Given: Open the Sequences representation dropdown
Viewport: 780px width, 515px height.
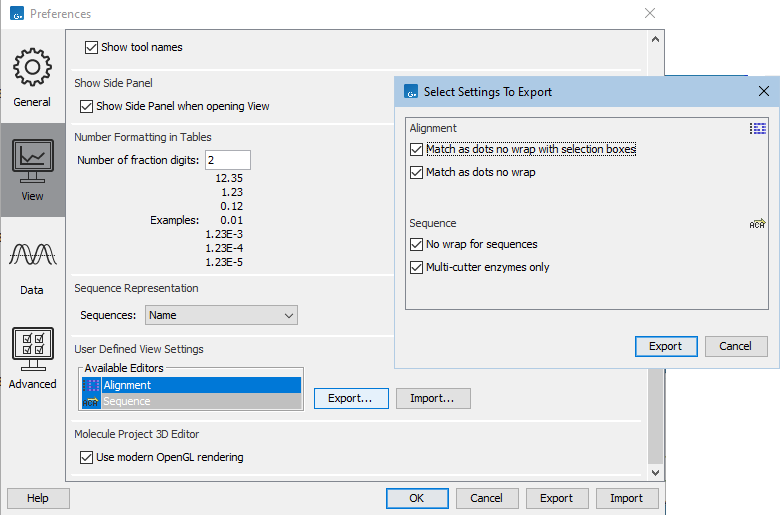Looking at the screenshot, I should (x=221, y=315).
